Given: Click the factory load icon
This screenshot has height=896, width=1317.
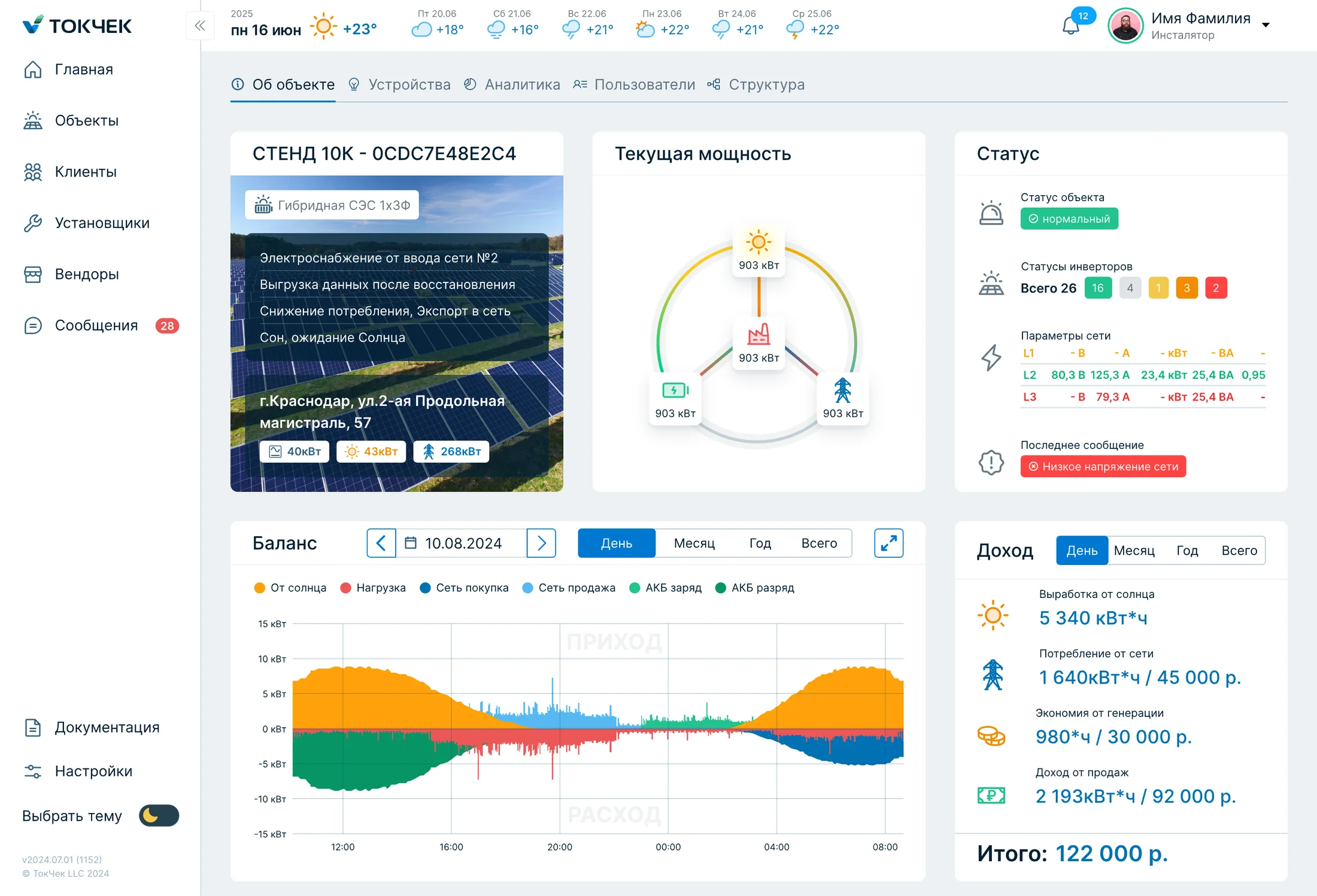Looking at the screenshot, I should point(758,334).
